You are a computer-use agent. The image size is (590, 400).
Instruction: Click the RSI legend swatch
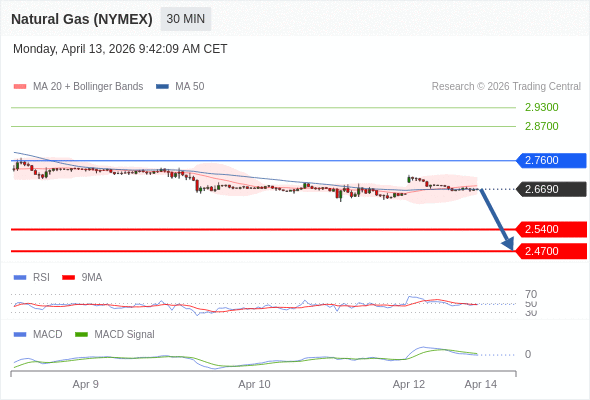pos(20,278)
